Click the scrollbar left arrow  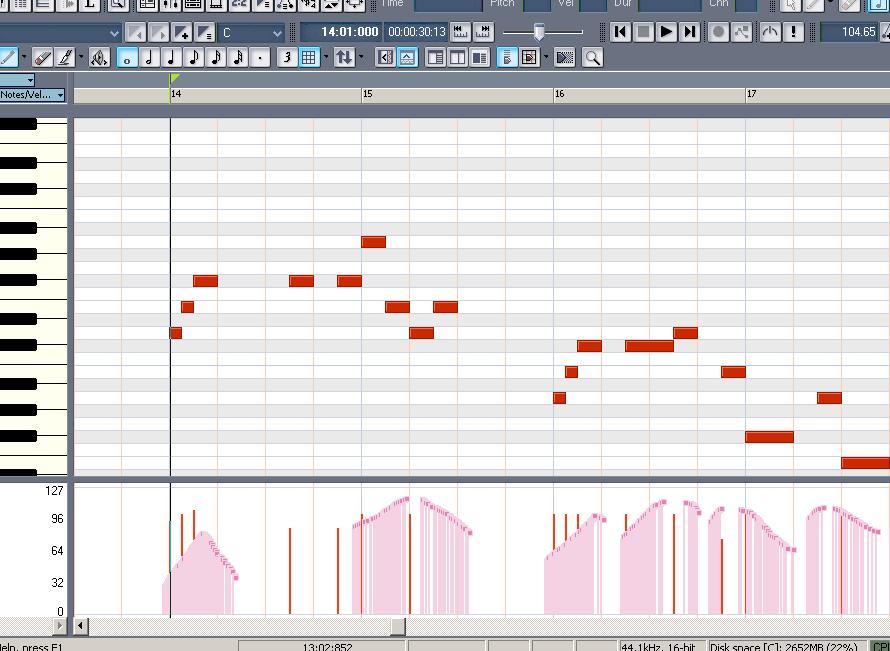click(80, 626)
